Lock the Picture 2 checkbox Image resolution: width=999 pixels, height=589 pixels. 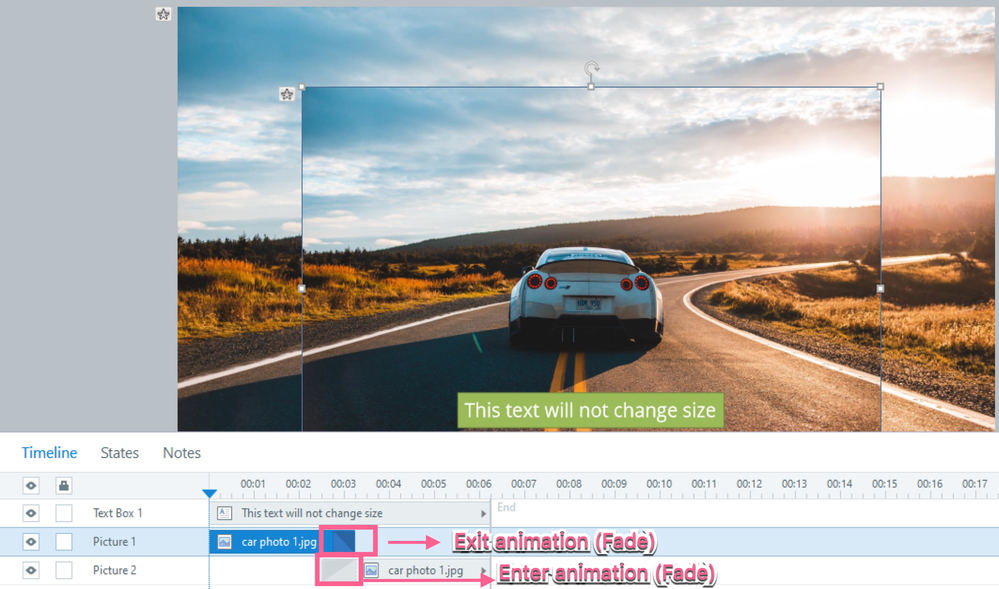[64, 571]
